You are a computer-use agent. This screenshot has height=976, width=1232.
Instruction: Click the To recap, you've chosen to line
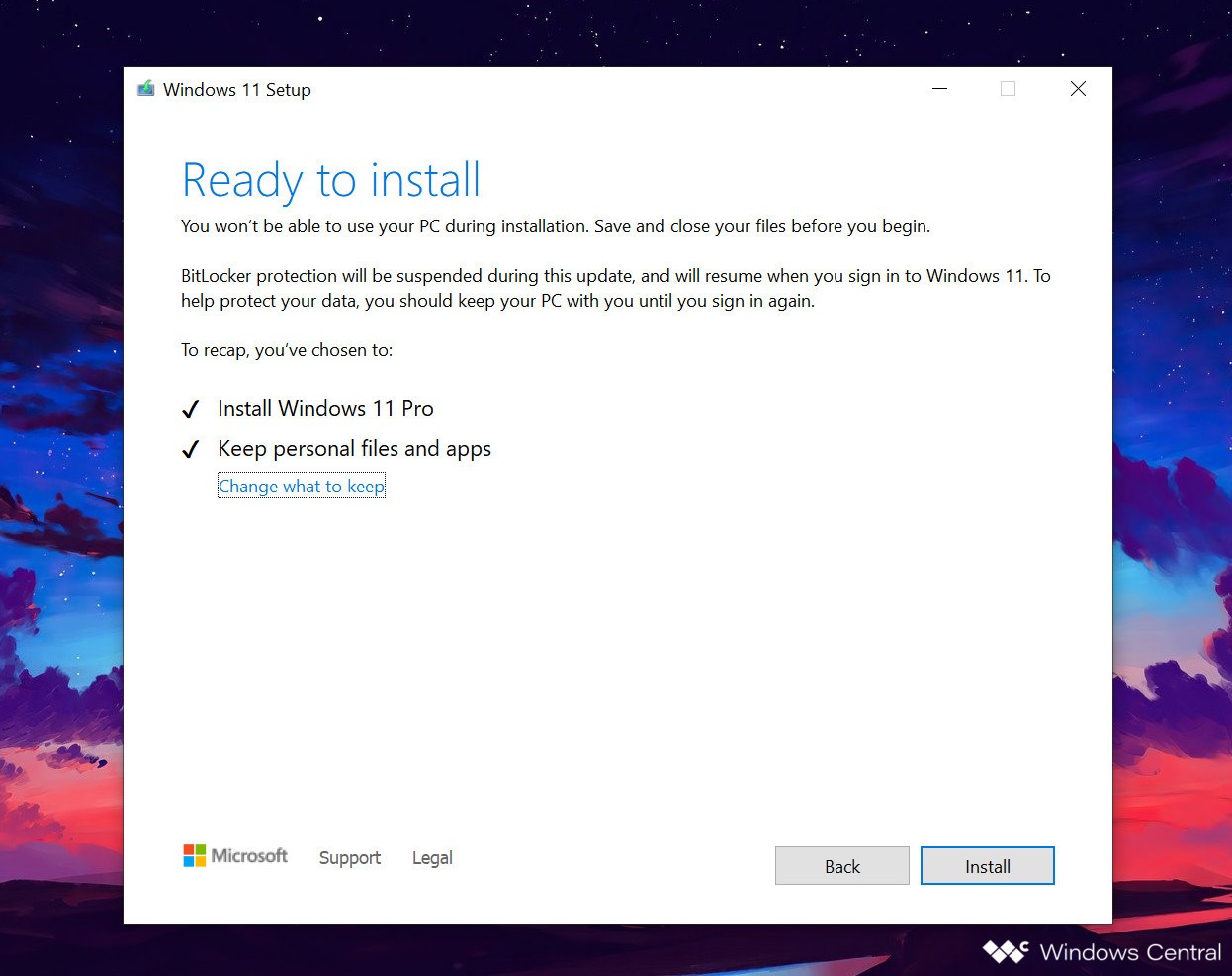287,350
